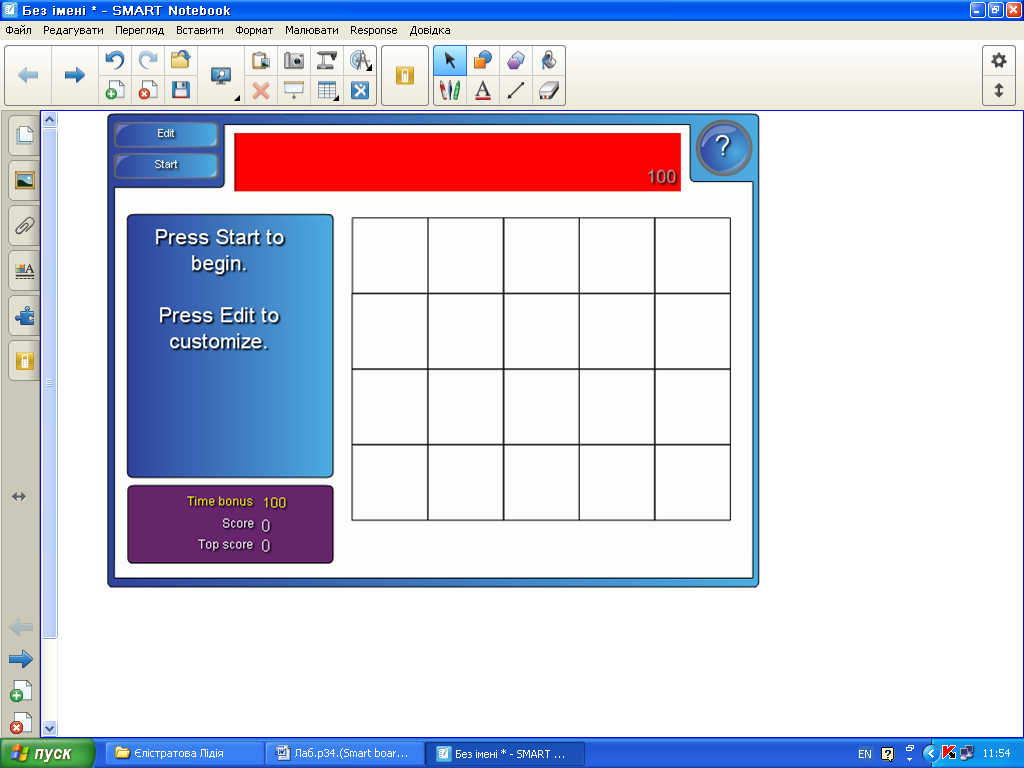Viewport: 1024px width, 768px height.
Task: Show the screen shade tool
Action: coord(294,90)
